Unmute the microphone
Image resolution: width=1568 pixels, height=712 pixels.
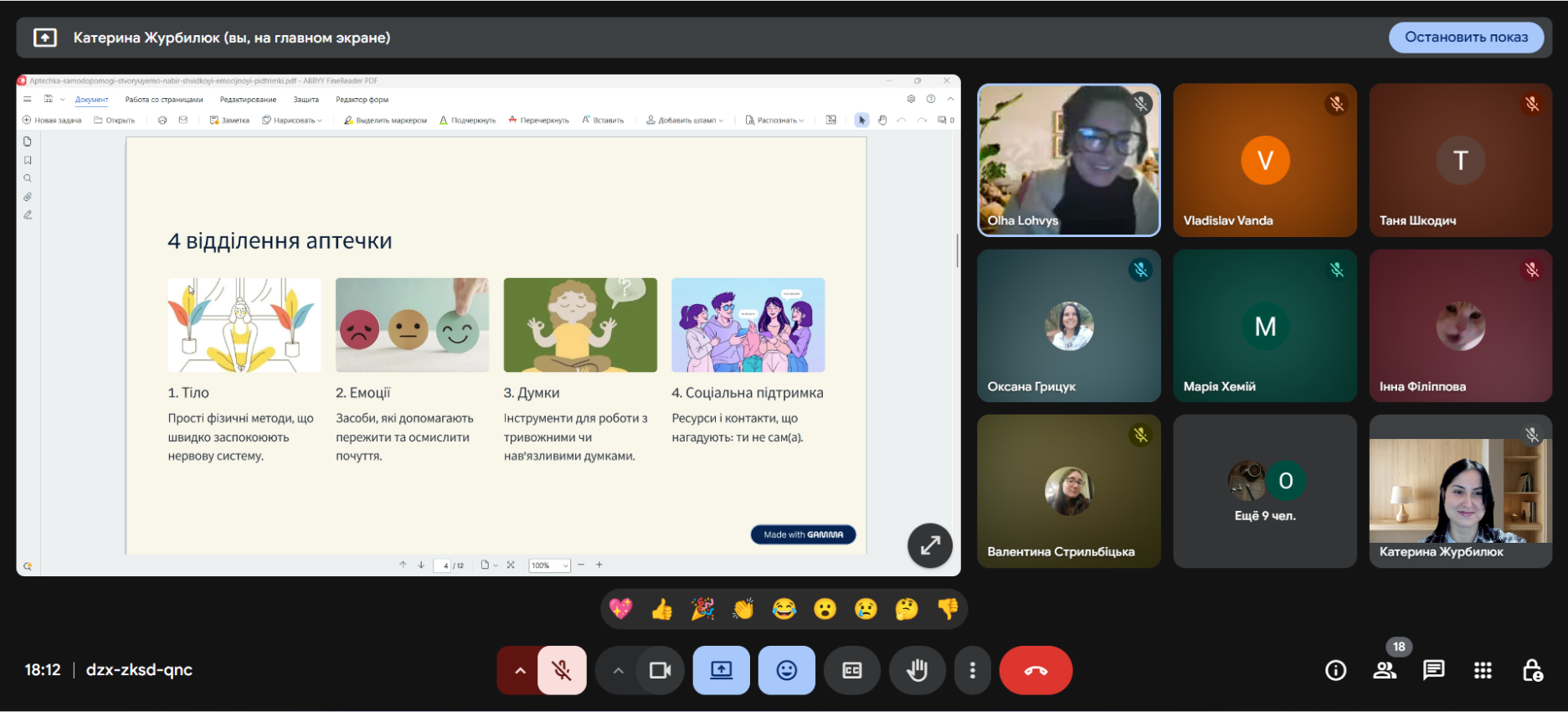562,670
